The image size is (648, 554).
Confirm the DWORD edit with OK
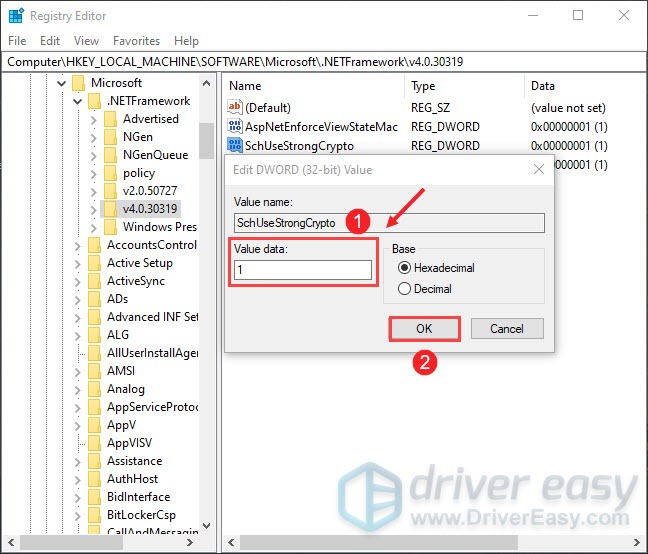(x=424, y=329)
